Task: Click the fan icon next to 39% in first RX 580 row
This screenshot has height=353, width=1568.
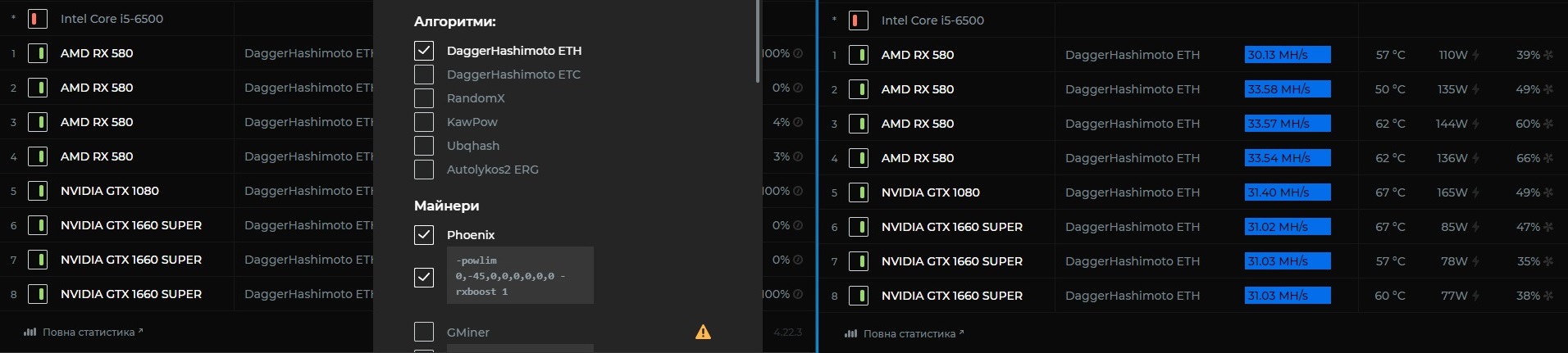Action: pos(1548,55)
